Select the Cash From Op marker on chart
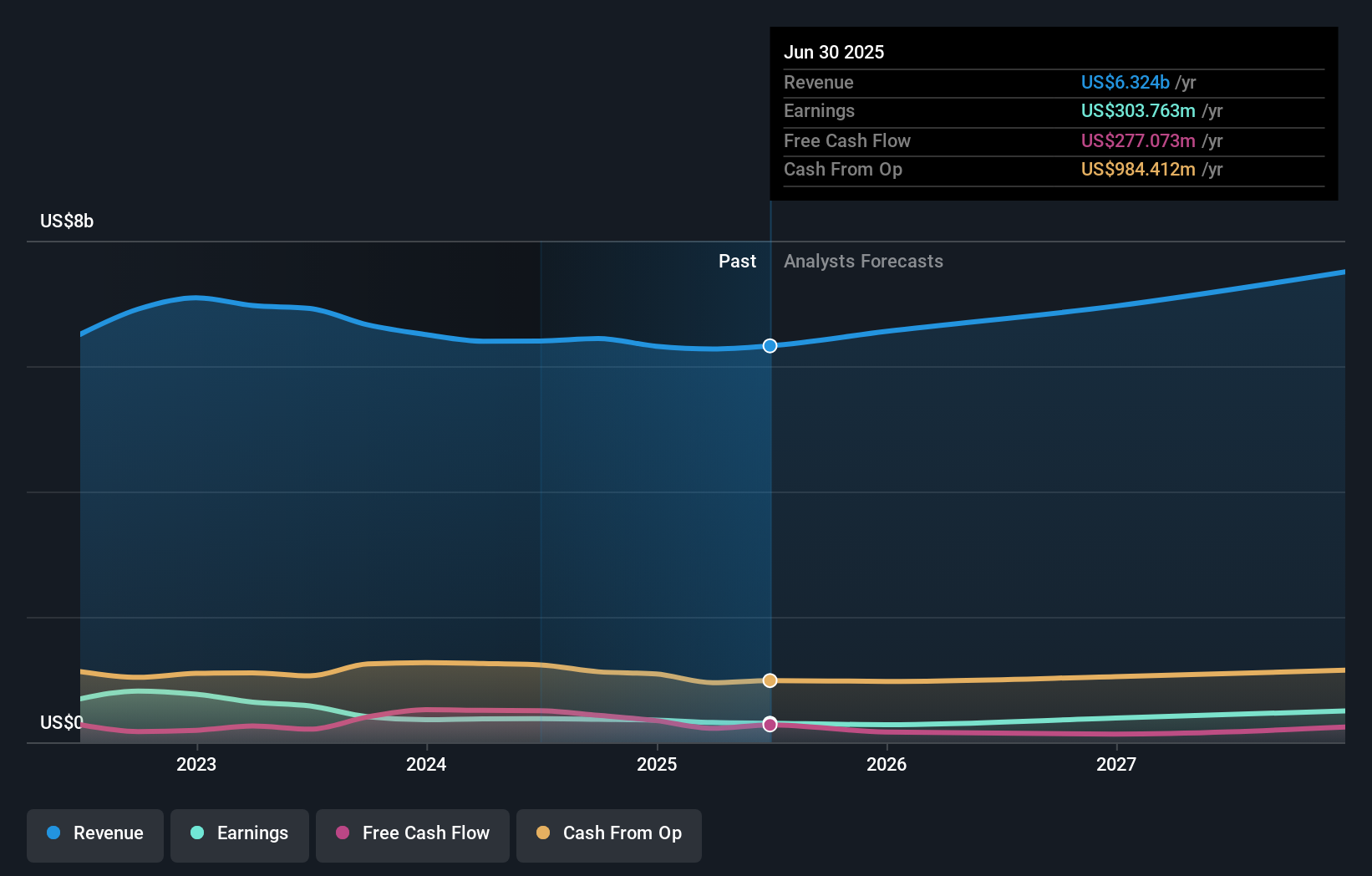Viewport: 1372px width, 876px height. (770, 680)
